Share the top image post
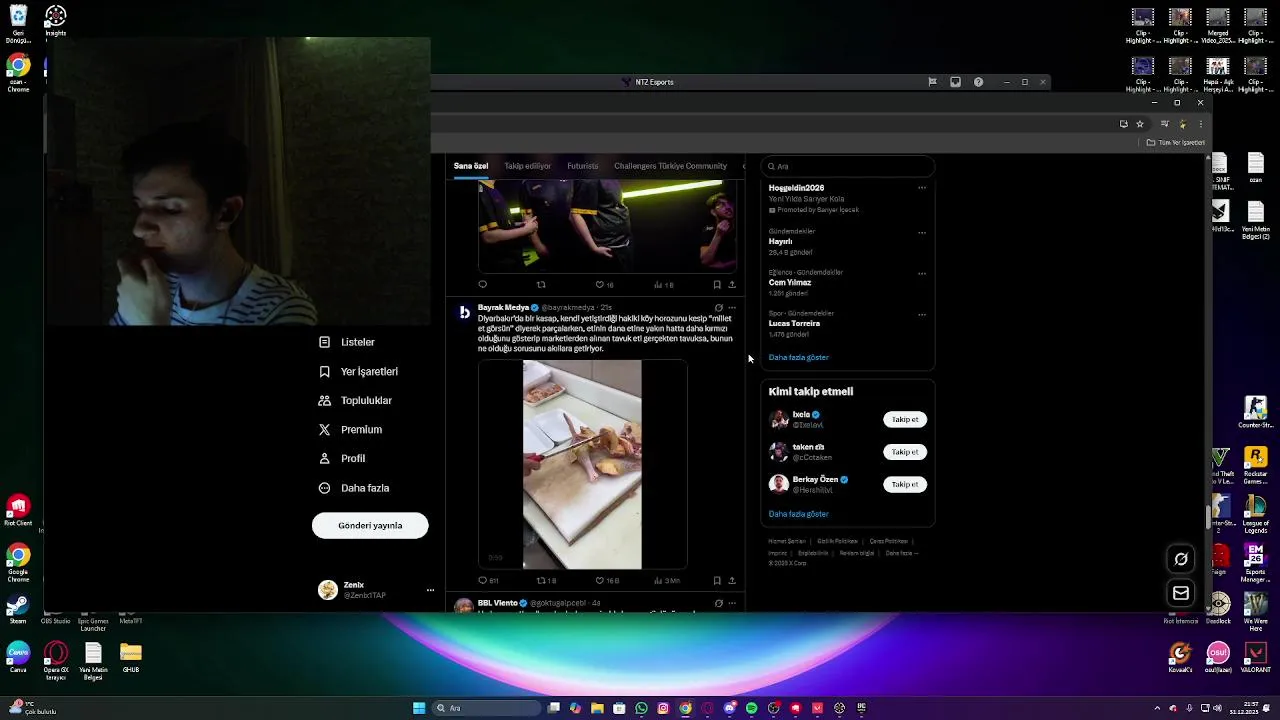The image size is (1280, 720). (732, 284)
